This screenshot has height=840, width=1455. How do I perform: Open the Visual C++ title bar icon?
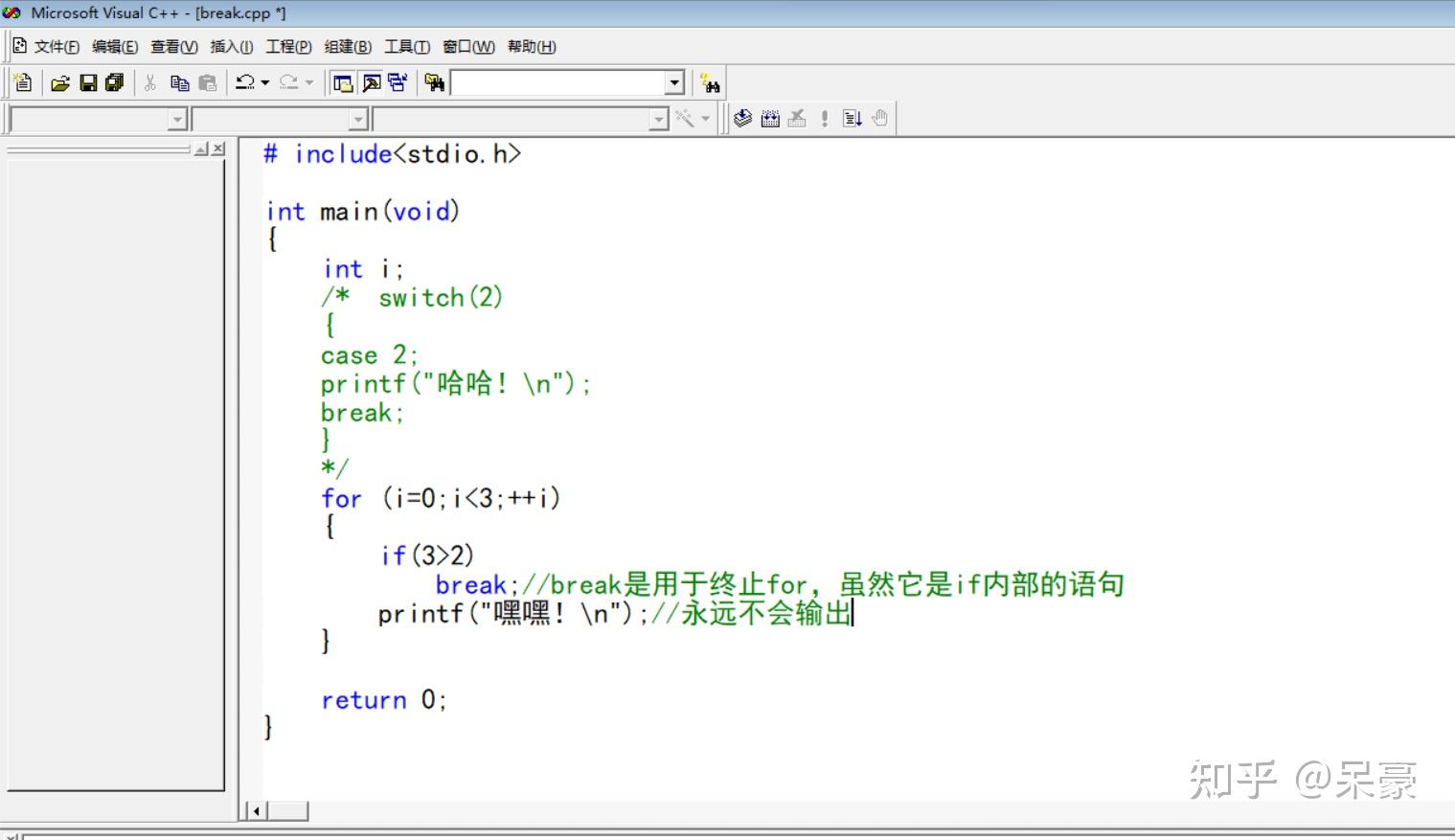point(12,12)
